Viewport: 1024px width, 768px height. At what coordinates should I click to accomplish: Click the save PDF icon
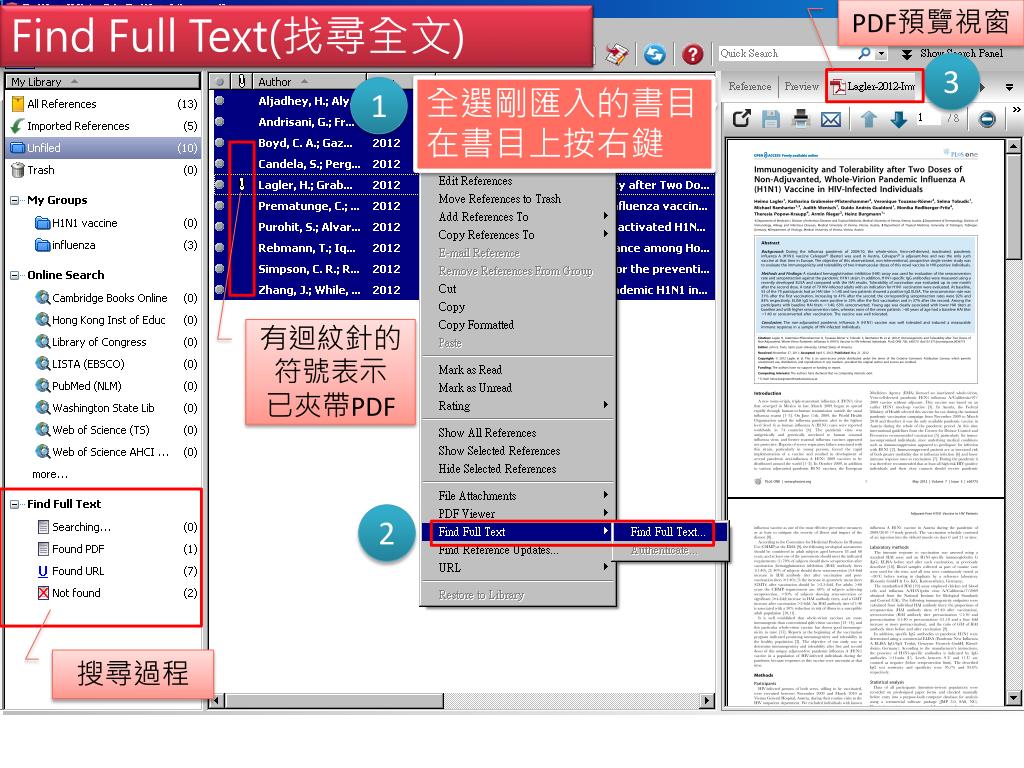click(771, 119)
